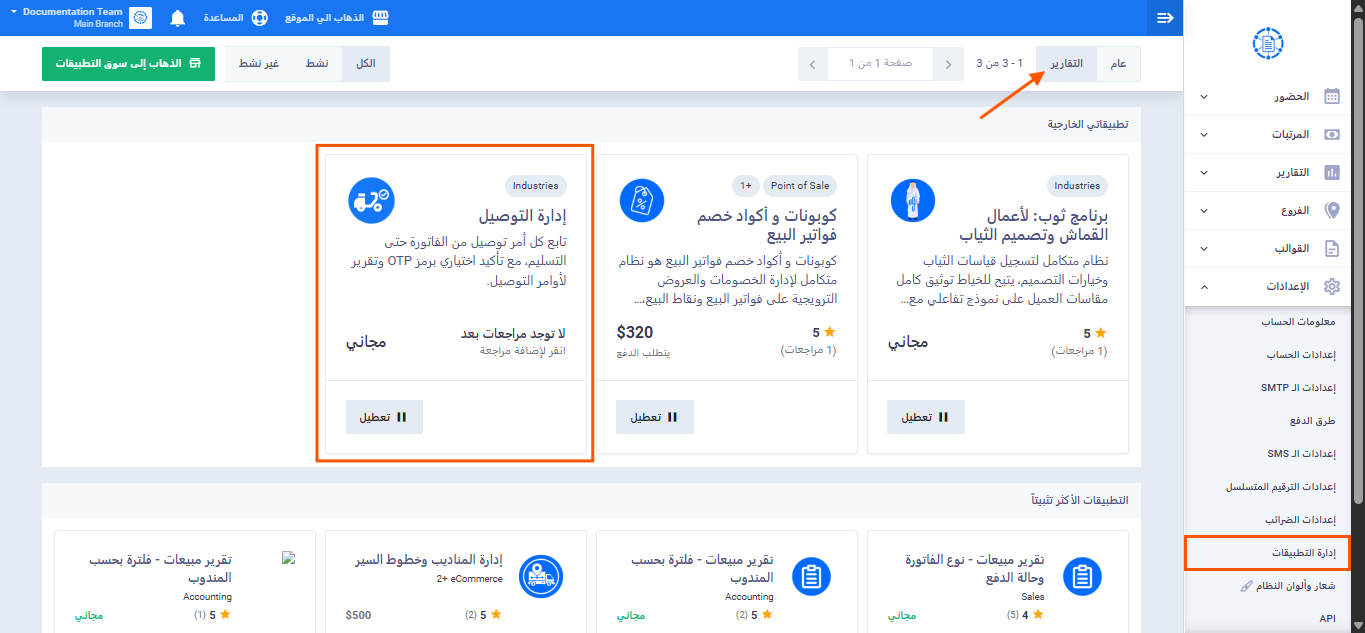The width and height of the screenshot is (1365, 633).
Task: Click the broken image icon of last report card
Action: (289, 558)
